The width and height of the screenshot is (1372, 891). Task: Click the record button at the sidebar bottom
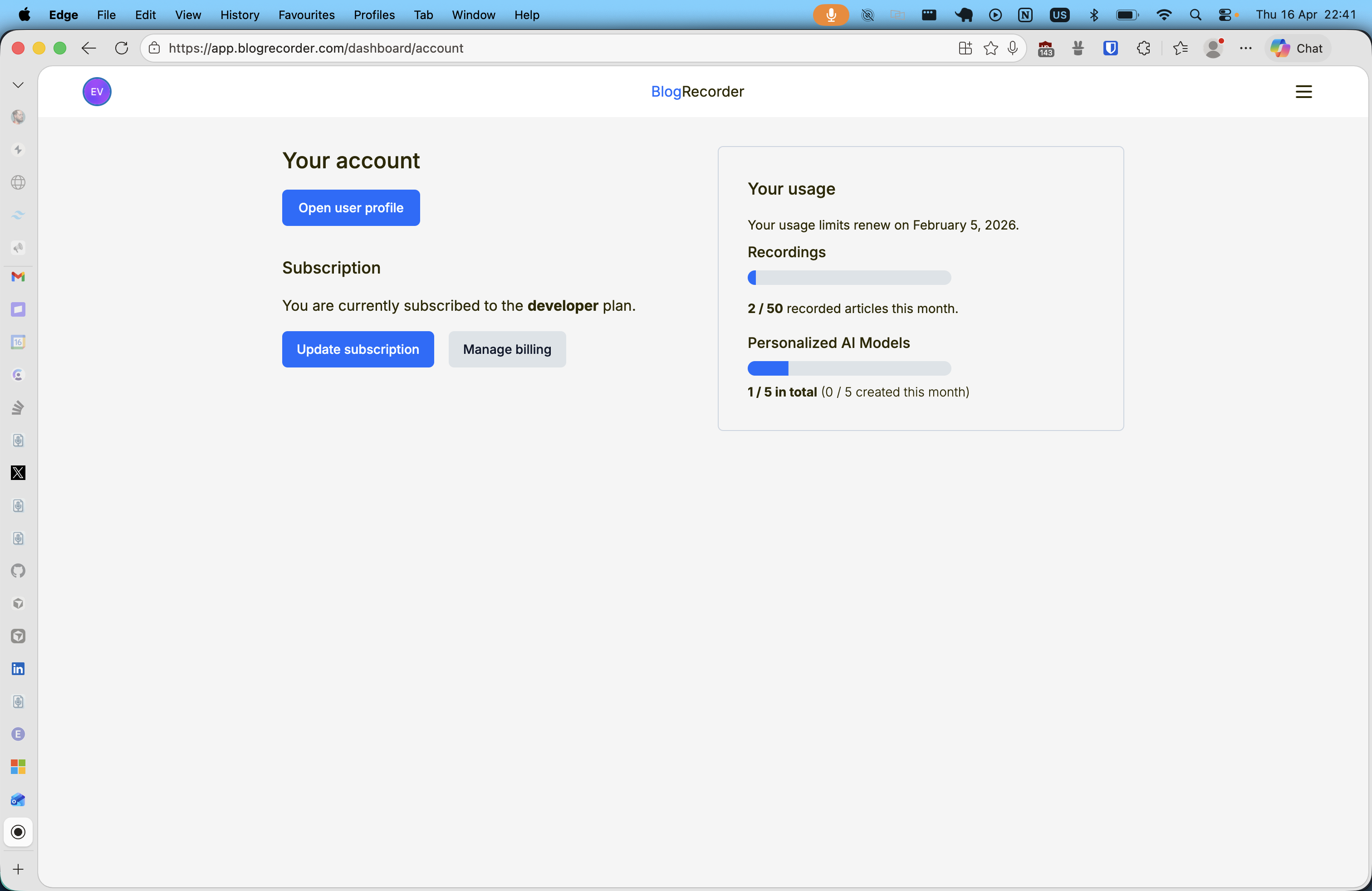tap(18, 832)
